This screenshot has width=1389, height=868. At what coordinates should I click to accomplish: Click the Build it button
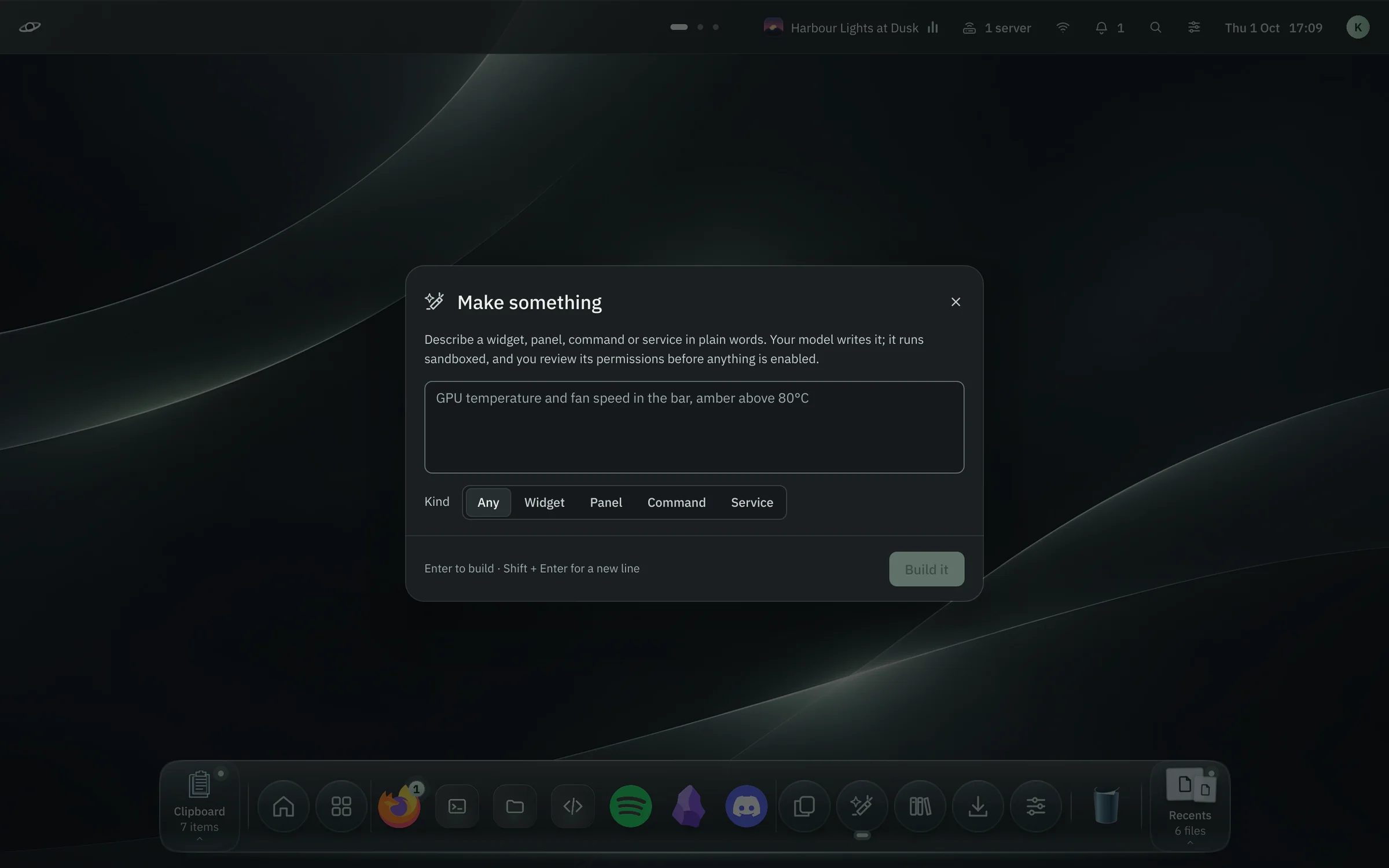[x=927, y=569]
